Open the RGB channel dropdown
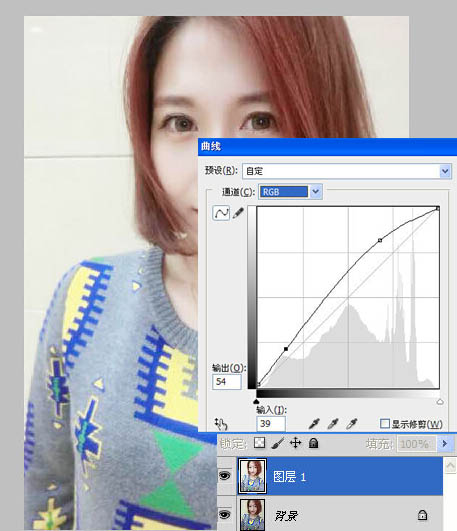 pos(290,192)
